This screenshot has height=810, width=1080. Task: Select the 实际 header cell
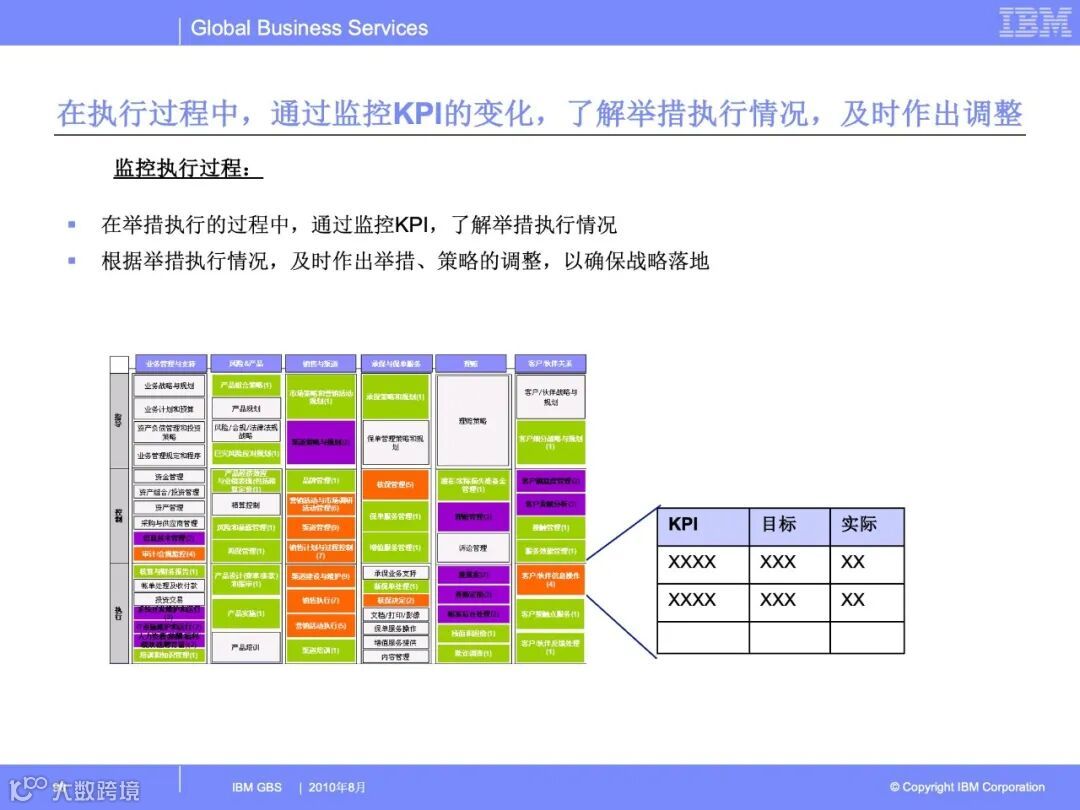coord(867,527)
